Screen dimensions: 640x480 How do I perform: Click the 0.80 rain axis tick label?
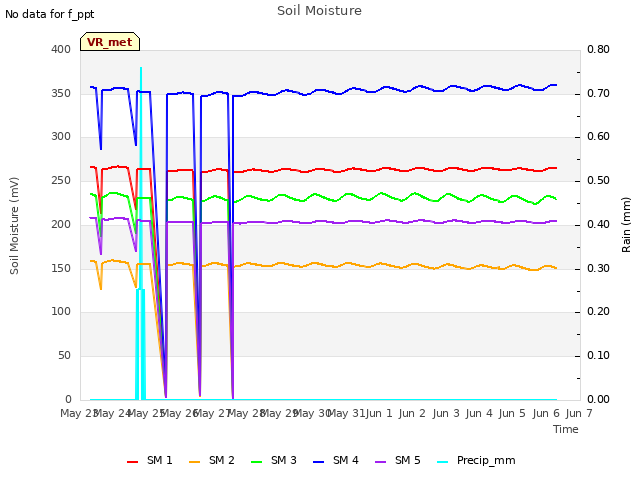[x=598, y=49]
